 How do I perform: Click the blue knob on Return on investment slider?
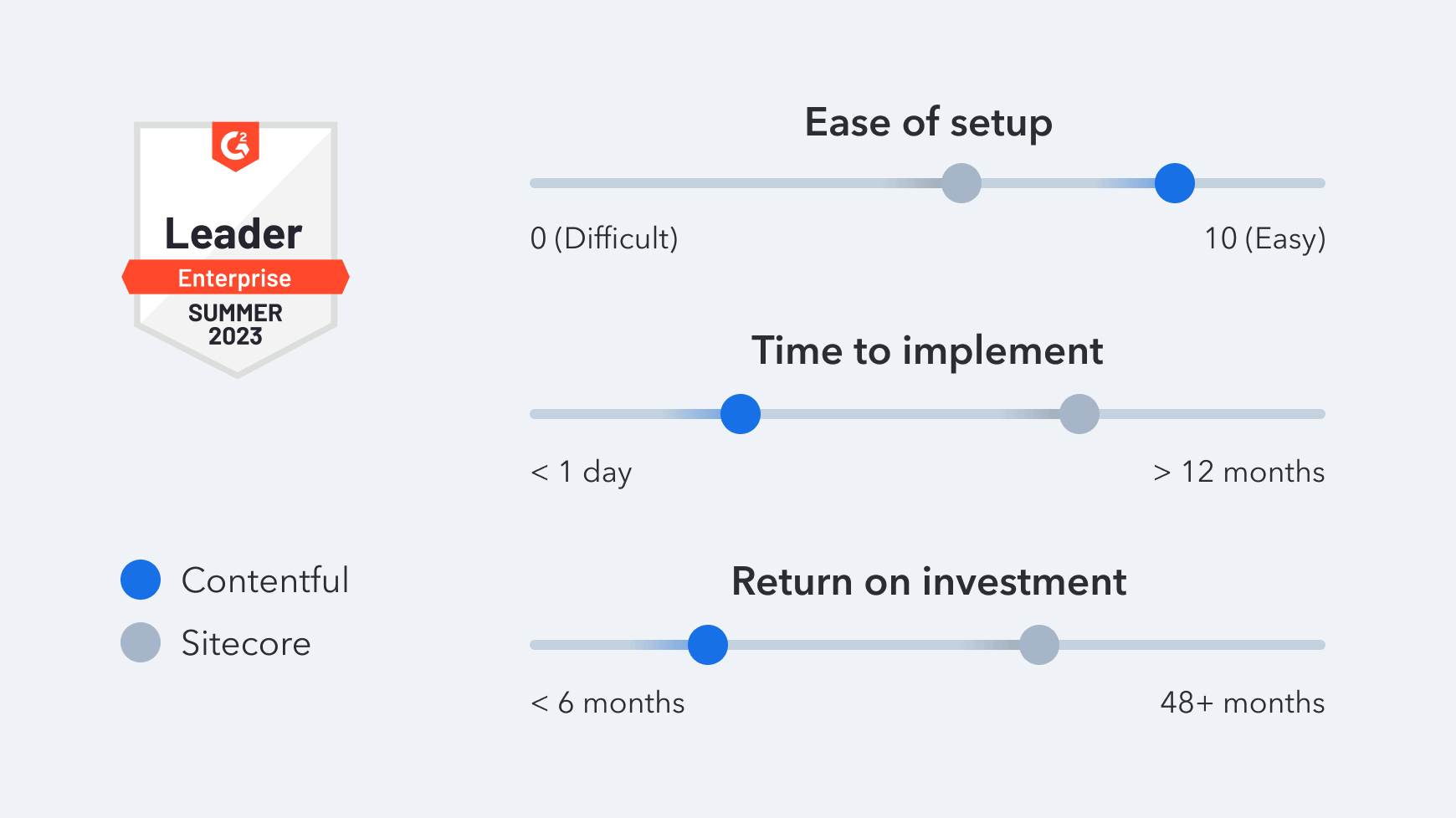tap(708, 645)
